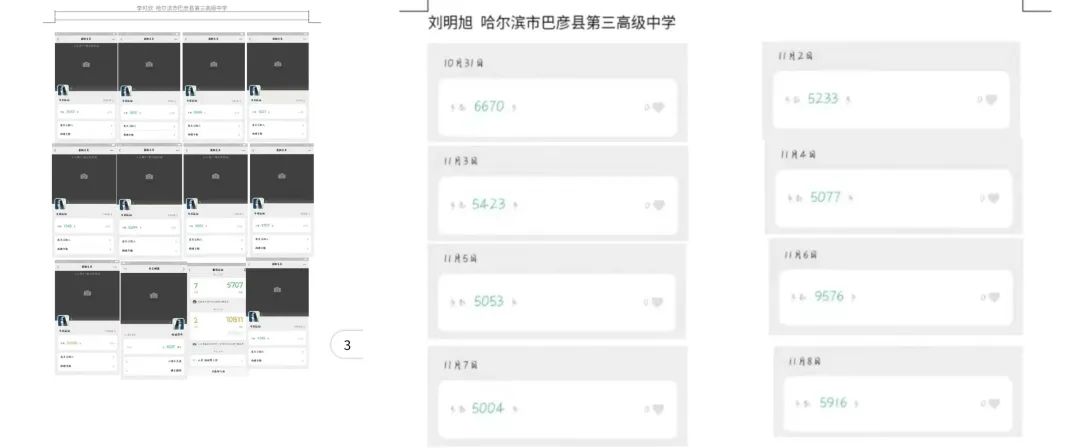The width and height of the screenshot is (1080, 448).
Task: Click the left page header title text
Action: (x=182, y=8)
